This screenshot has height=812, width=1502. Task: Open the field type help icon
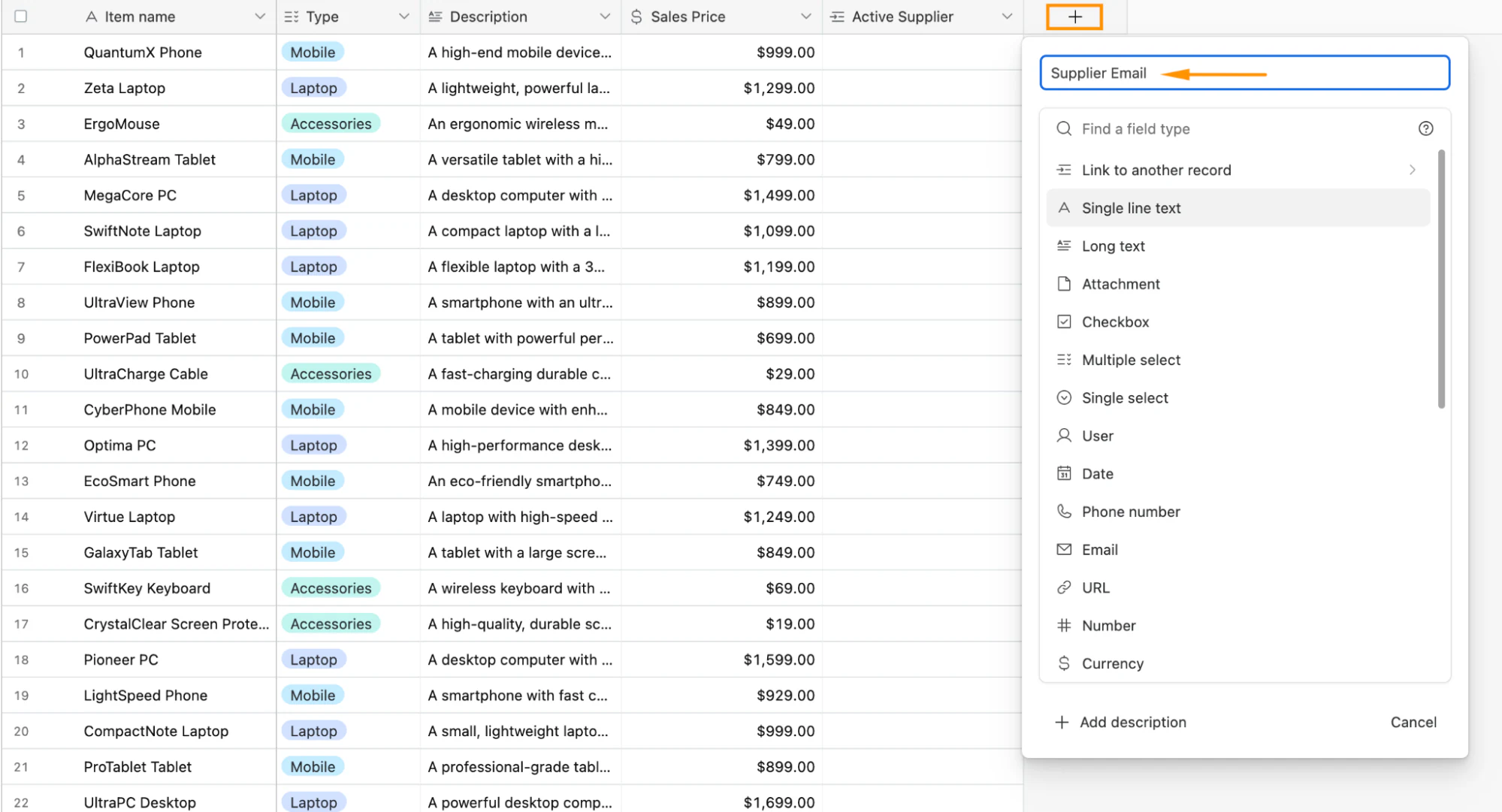[1425, 128]
